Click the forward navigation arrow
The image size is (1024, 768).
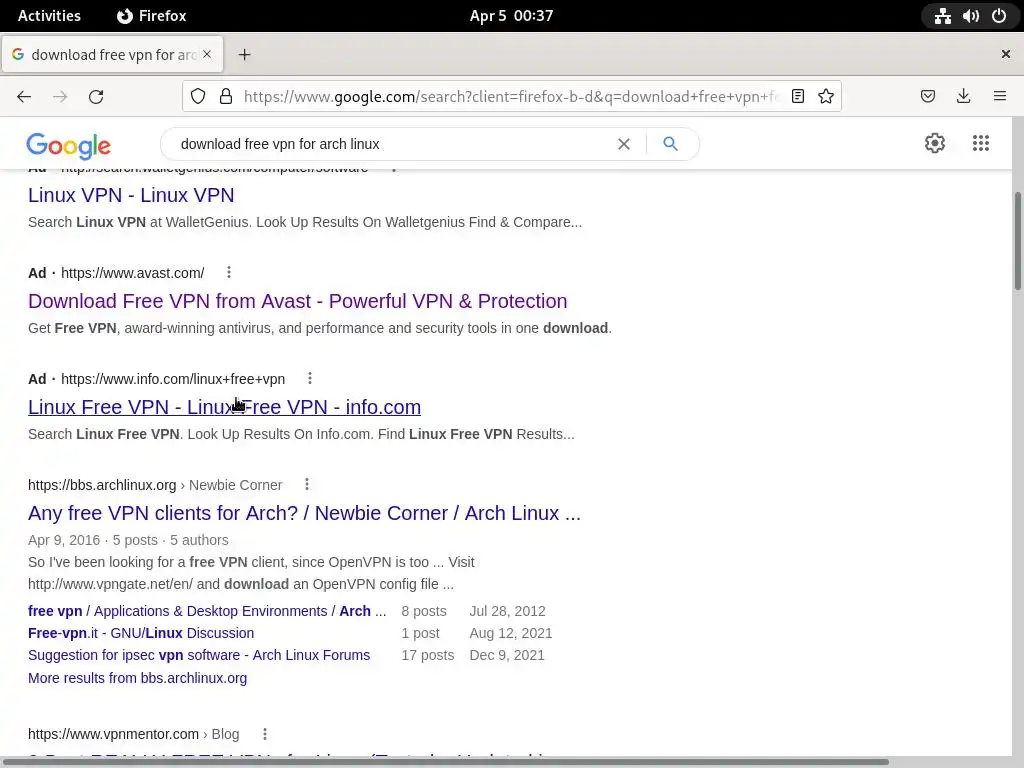pos(60,97)
